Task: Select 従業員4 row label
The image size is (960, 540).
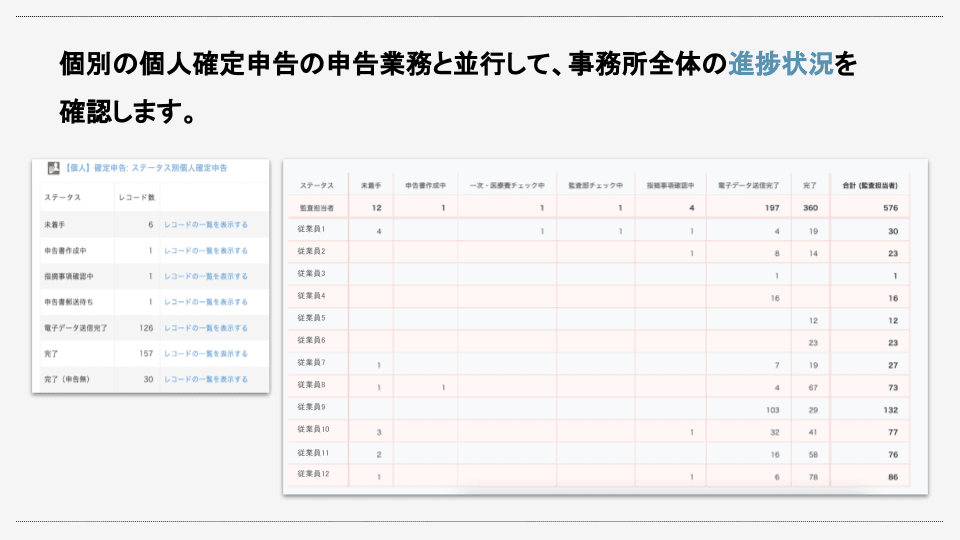Action: point(312,296)
